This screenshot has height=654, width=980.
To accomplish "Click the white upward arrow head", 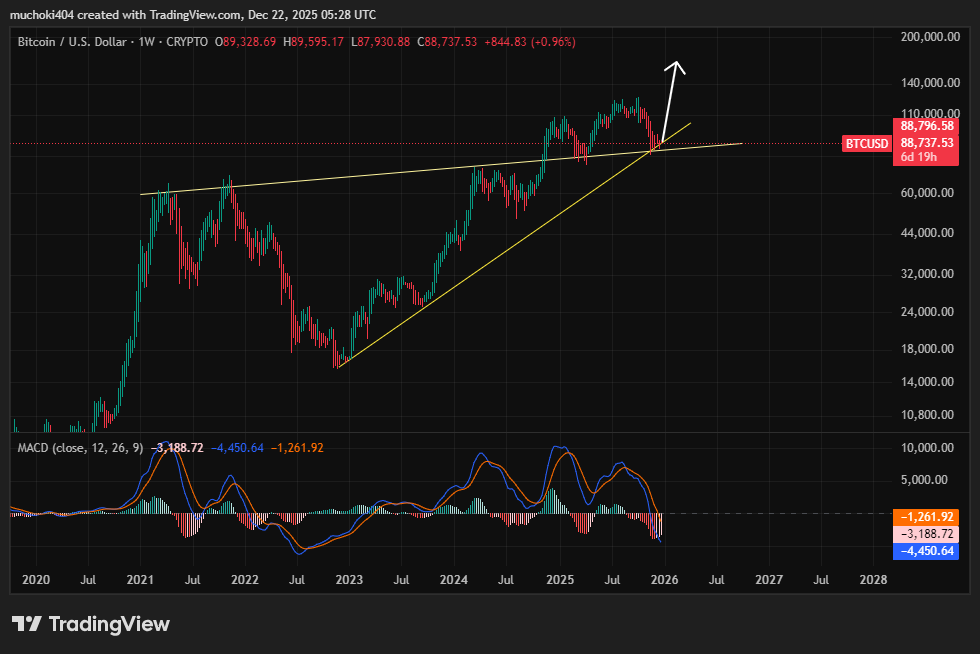I will 677,68.
